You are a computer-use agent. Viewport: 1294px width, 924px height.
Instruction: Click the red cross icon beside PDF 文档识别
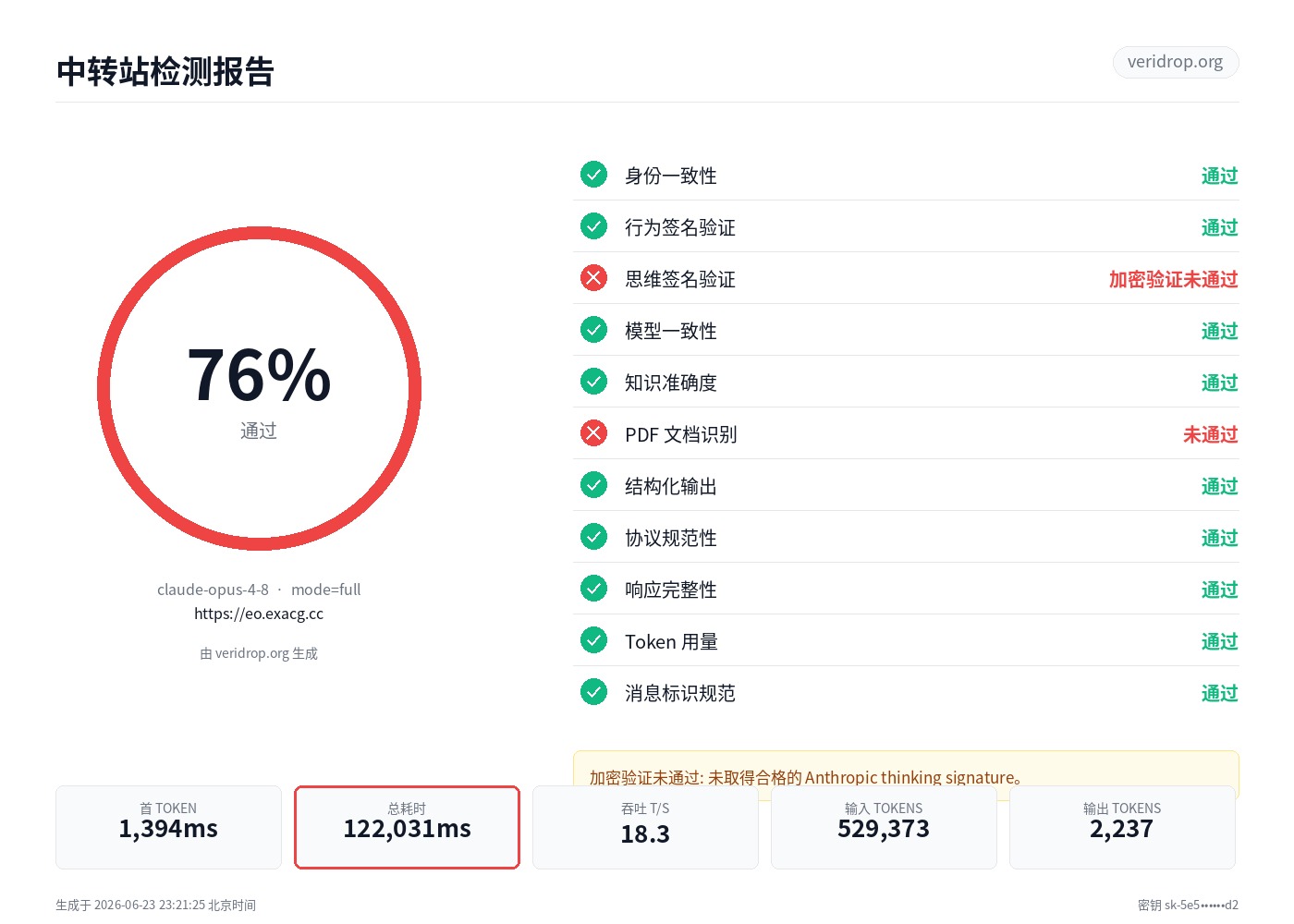[593, 433]
